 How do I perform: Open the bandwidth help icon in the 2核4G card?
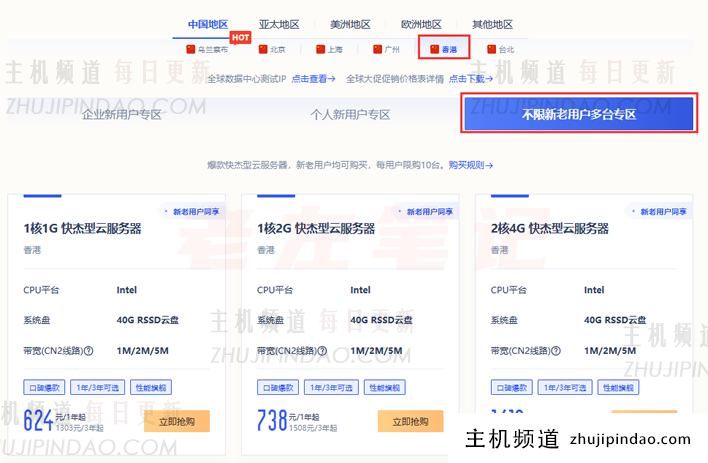point(556,351)
